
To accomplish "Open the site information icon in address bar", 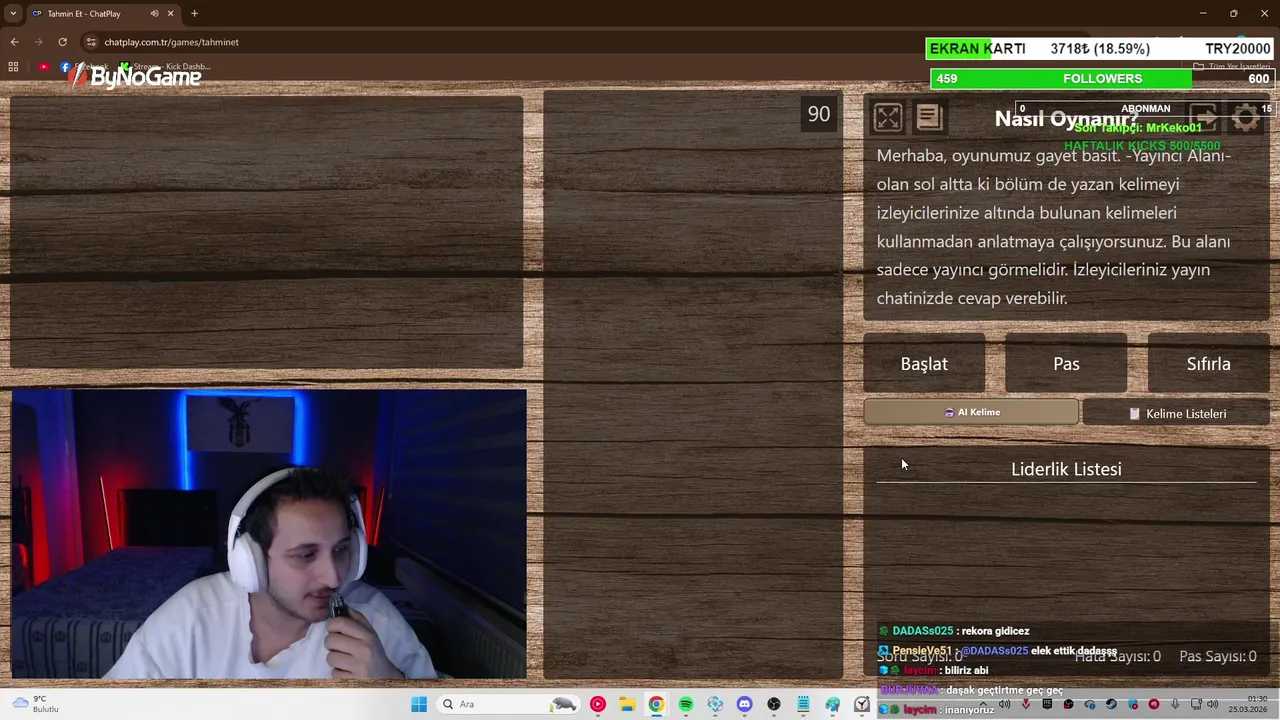I will (x=91, y=42).
